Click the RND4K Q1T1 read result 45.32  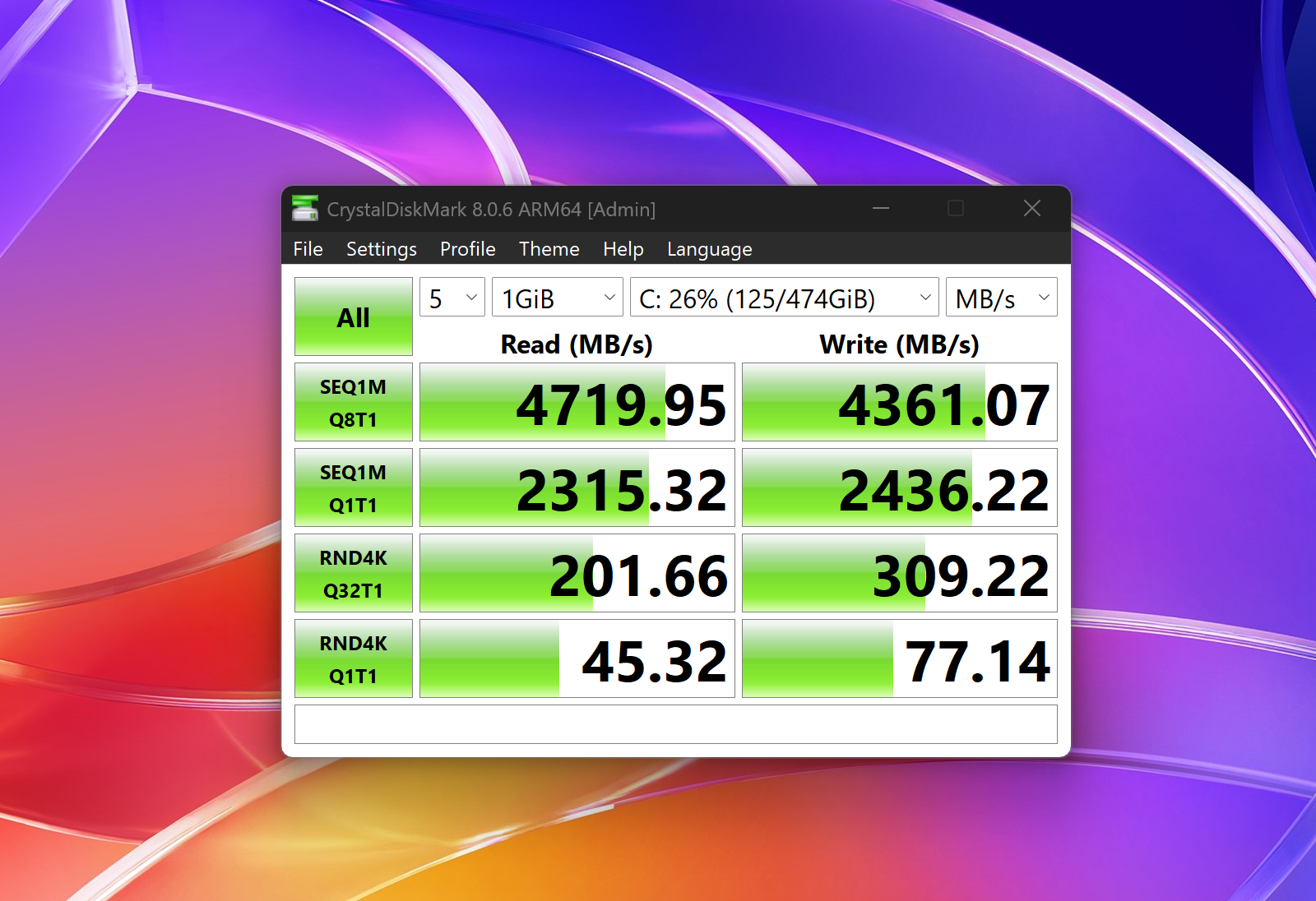pos(577,658)
